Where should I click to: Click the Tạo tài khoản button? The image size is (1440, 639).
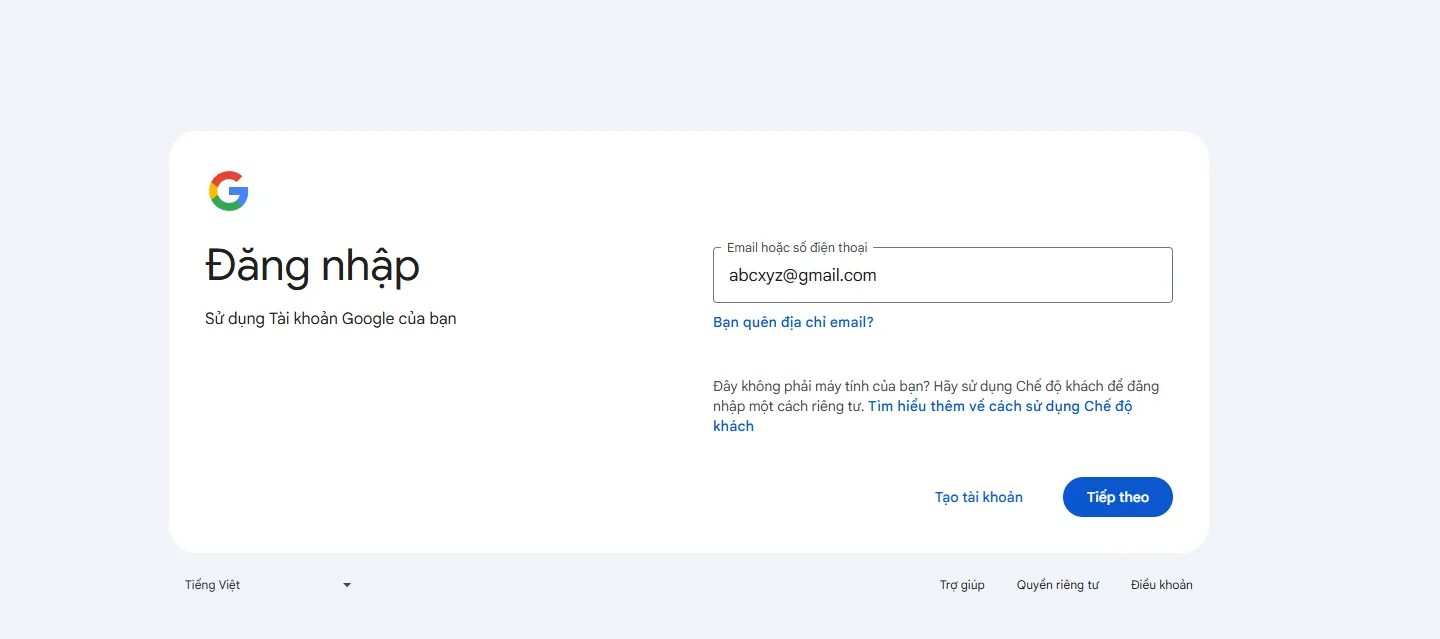pos(978,497)
